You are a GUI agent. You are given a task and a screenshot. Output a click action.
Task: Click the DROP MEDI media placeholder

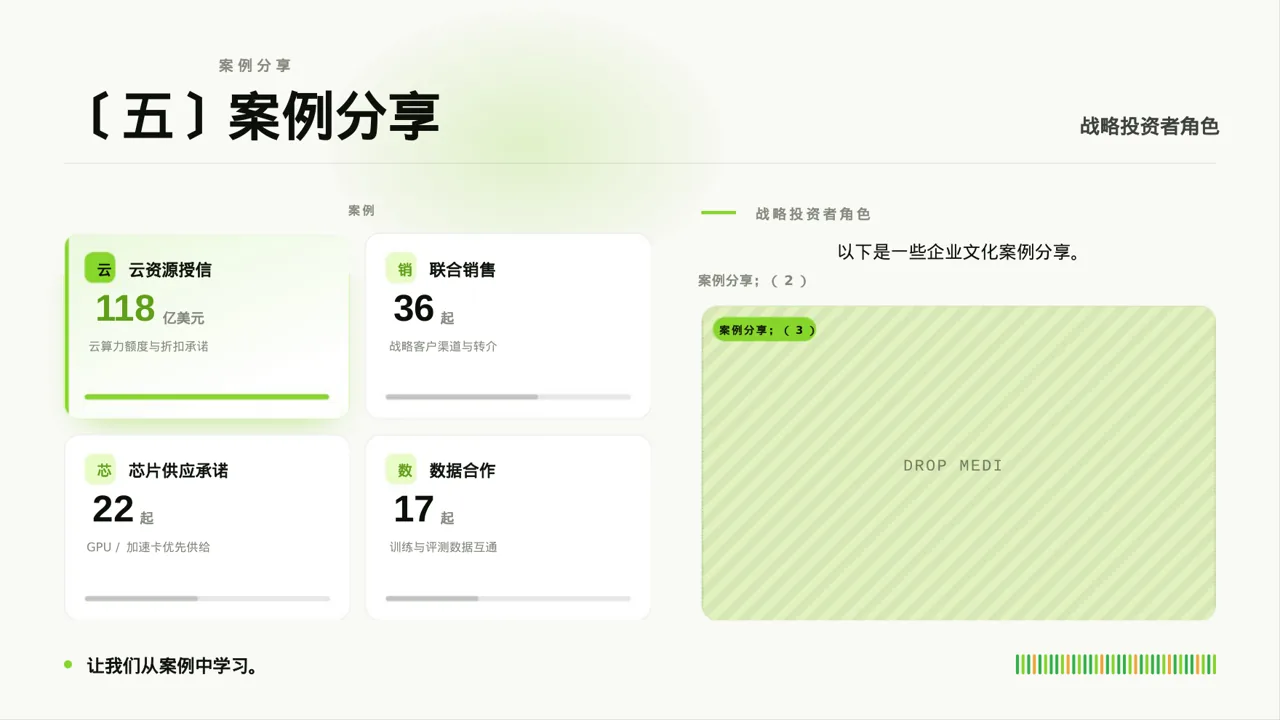point(958,463)
